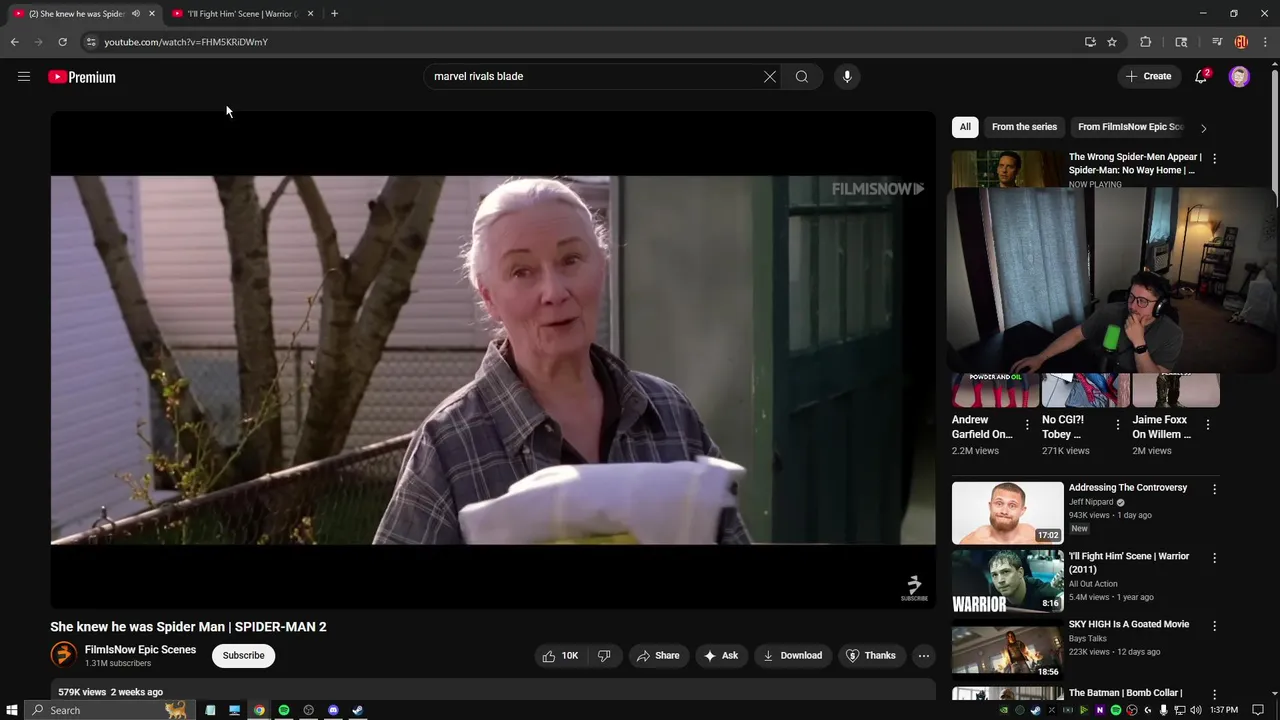Viewport: 1280px width, 720px height.
Task: Open Spotify from the taskbar
Action: coord(284,710)
